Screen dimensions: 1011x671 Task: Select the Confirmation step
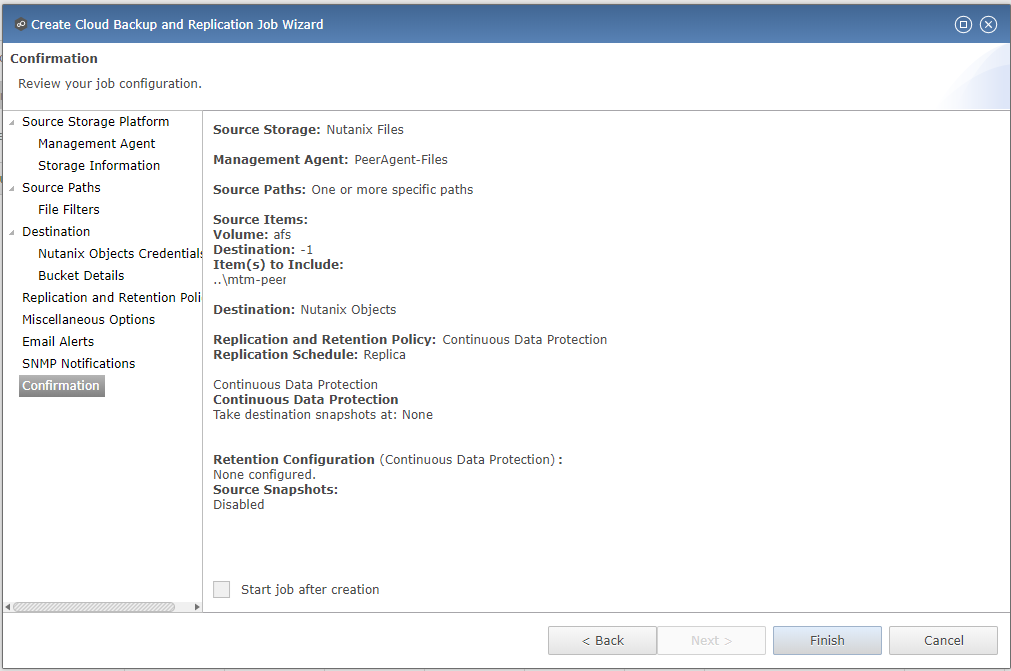pyautogui.click(x=61, y=385)
